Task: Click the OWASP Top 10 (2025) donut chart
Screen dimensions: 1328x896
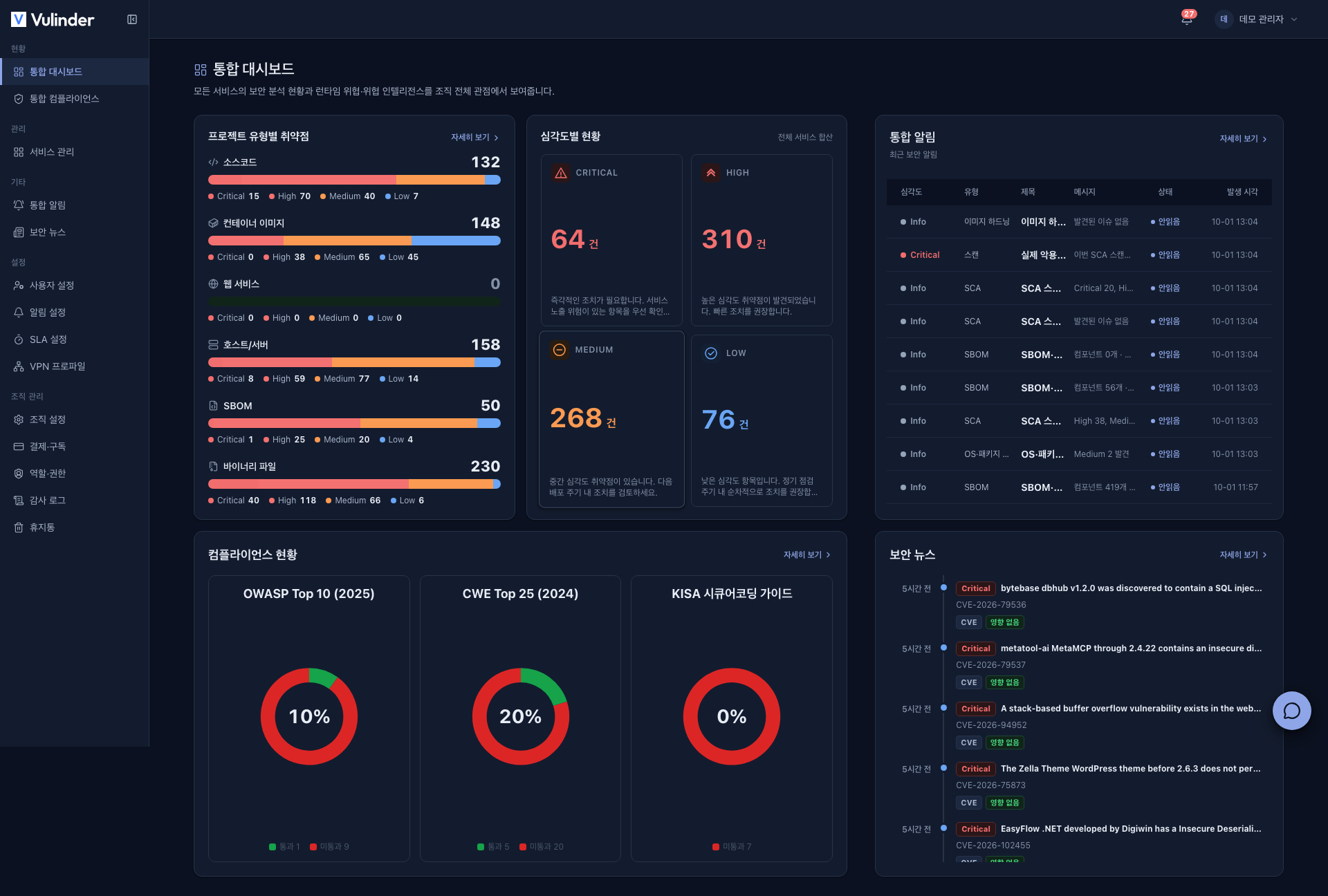Action: pyautogui.click(x=309, y=716)
